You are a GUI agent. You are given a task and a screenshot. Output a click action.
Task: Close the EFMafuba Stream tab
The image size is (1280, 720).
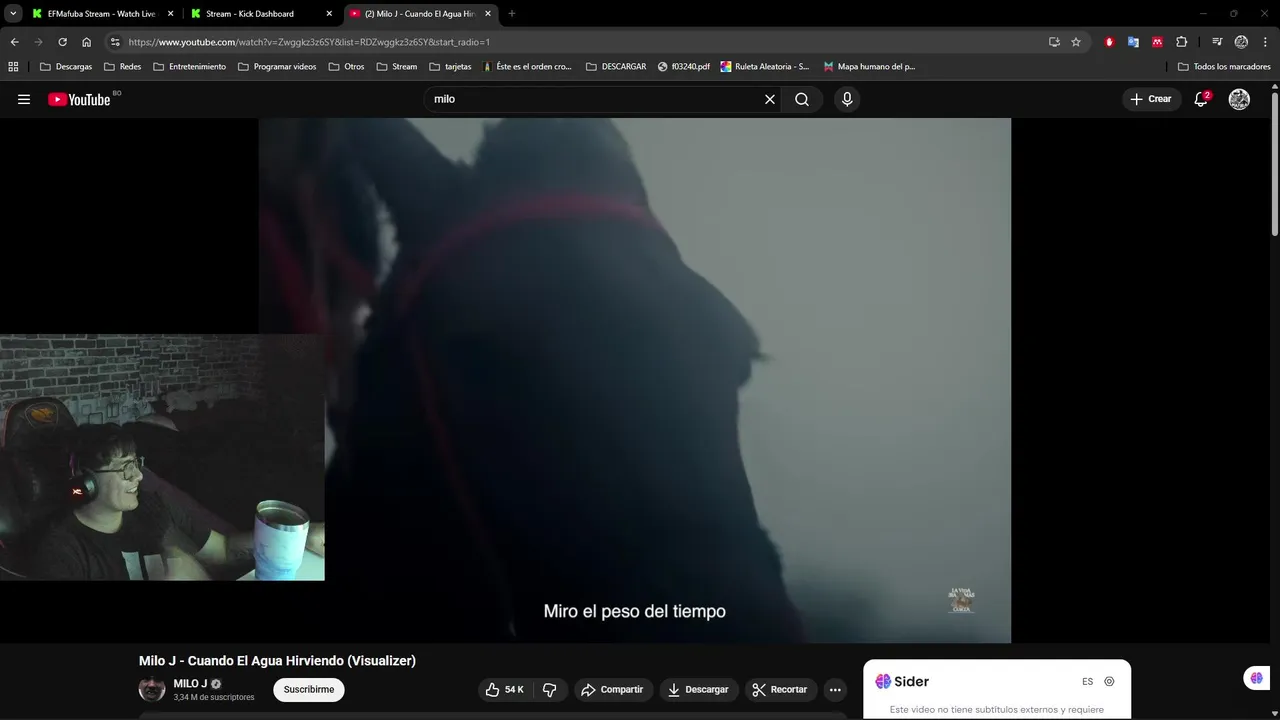click(x=170, y=14)
